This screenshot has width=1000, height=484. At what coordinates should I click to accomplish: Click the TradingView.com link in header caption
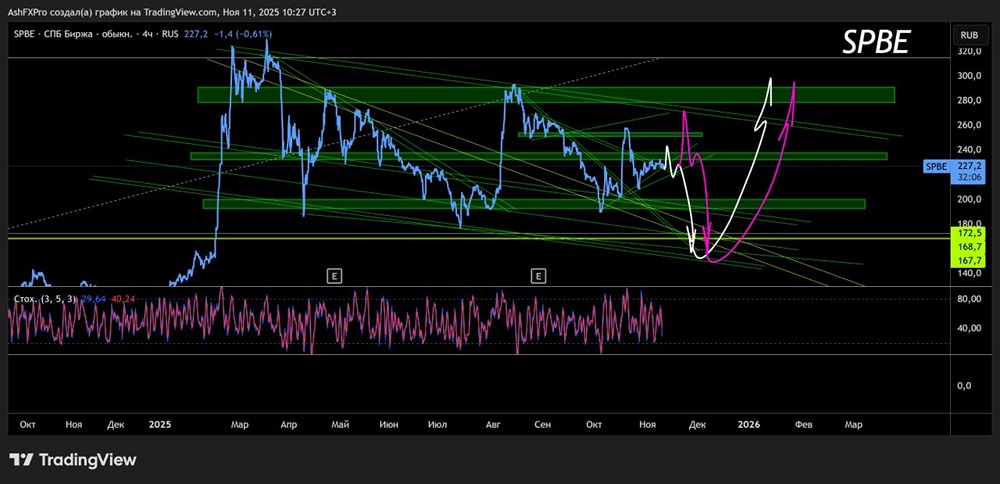(x=198, y=8)
